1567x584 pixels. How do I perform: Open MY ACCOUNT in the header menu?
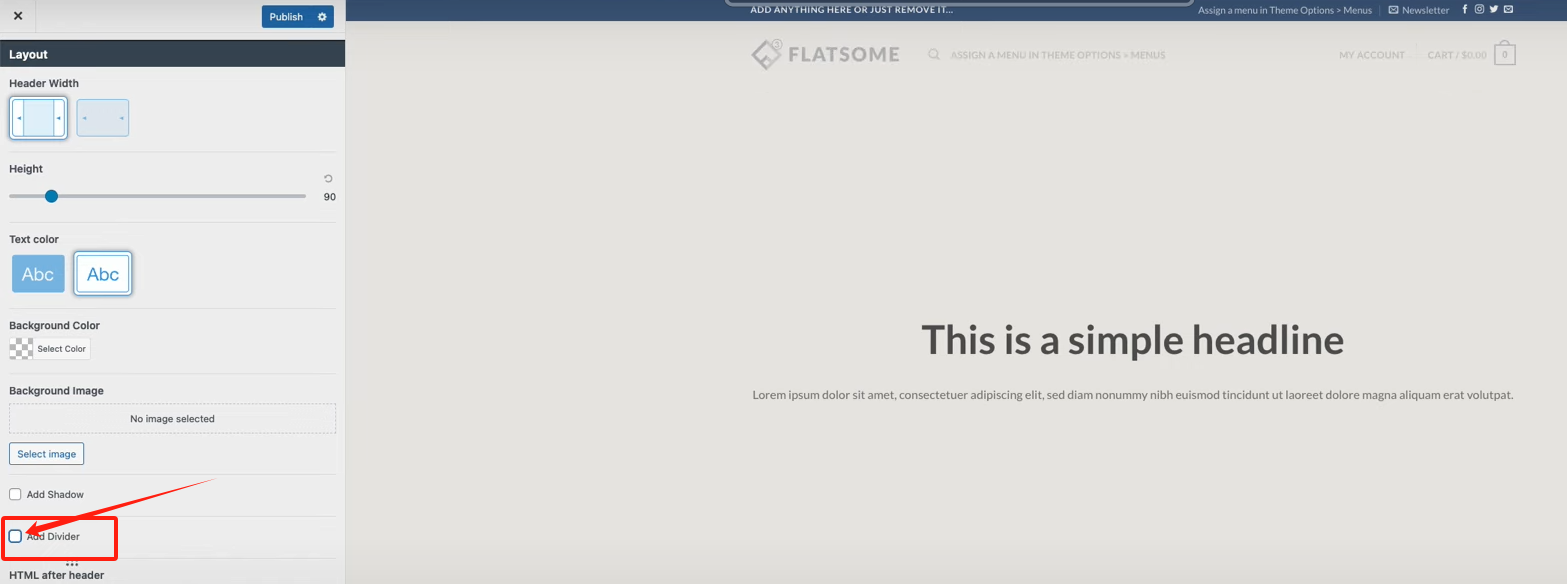click(x=1371, y=55)
